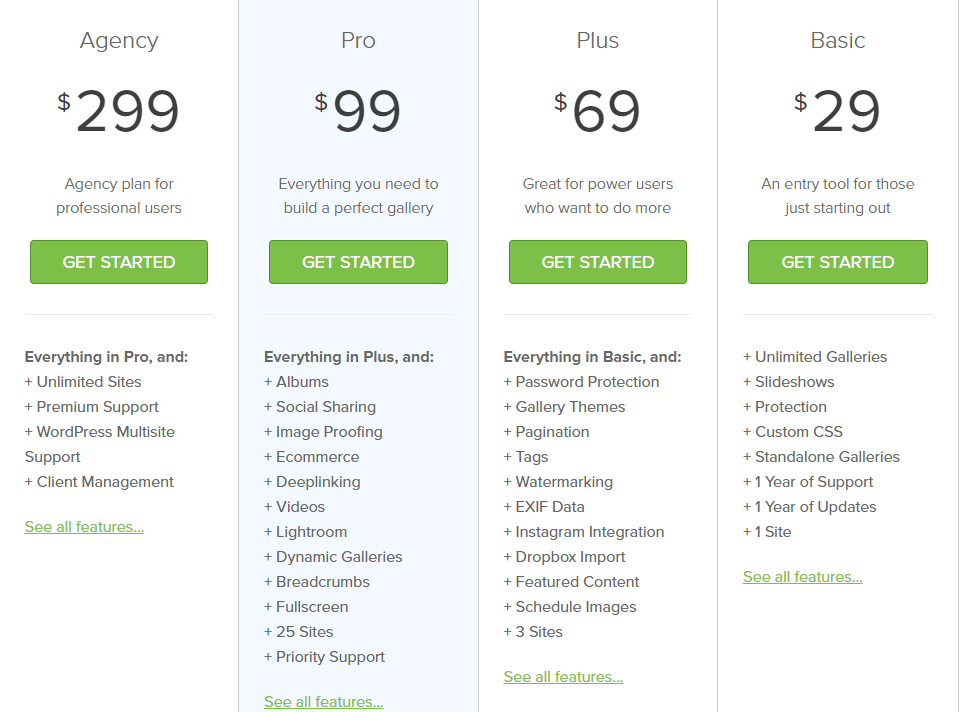Image resolution: width=959 pixels, height=712 pixels.
Task: Open See all features link for Pro
Action: pos(324,702)
